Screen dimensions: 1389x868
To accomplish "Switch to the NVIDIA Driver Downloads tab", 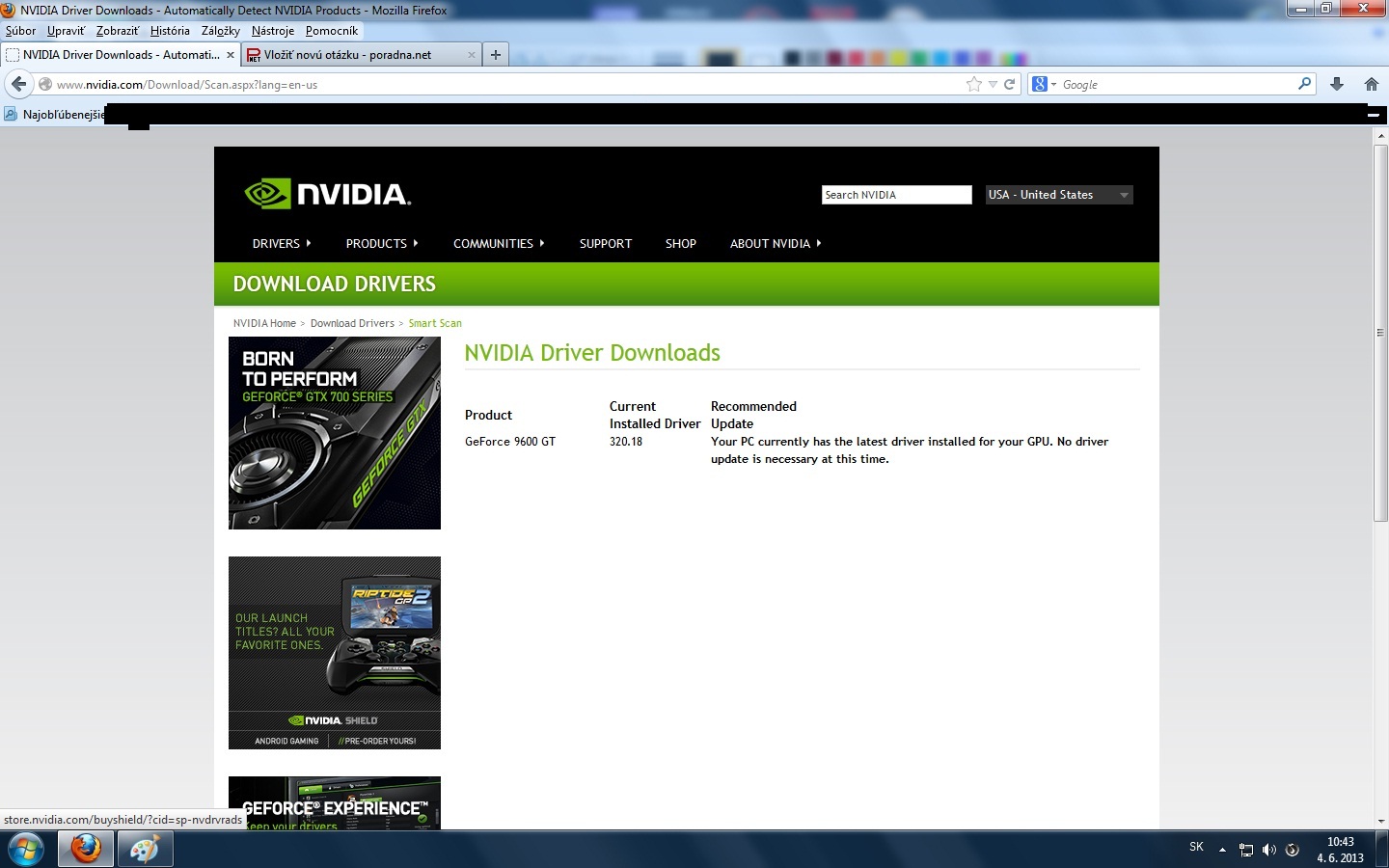I will [121, 55].
